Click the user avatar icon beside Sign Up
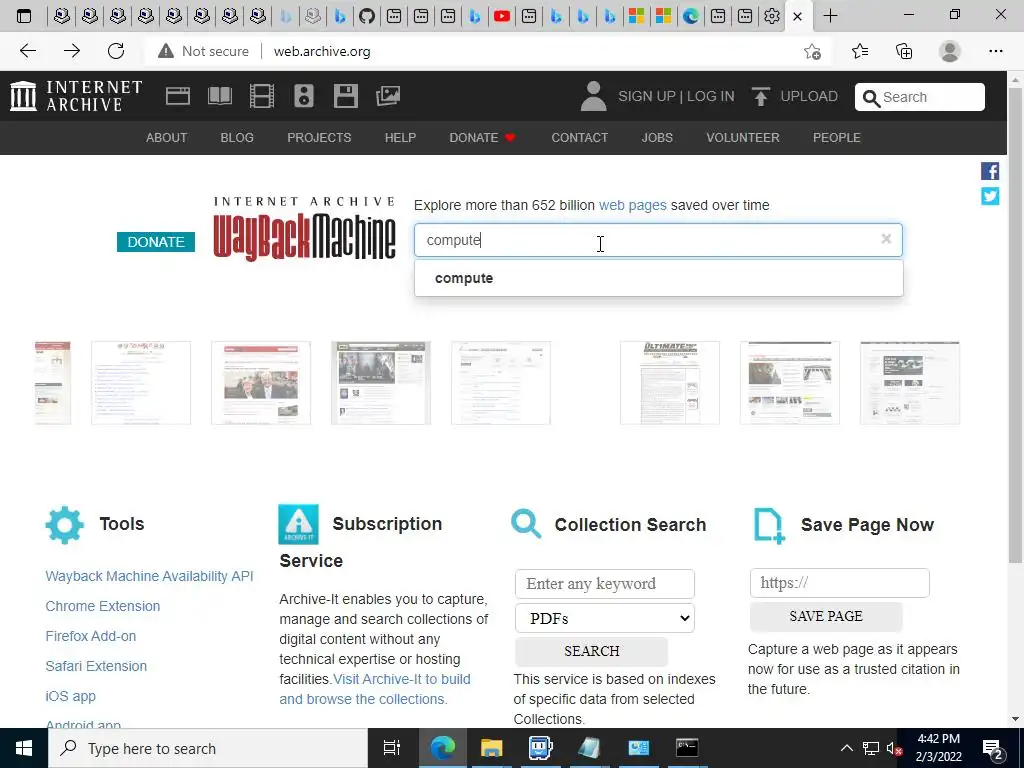 pyautogui.click(x=593, y=96)
